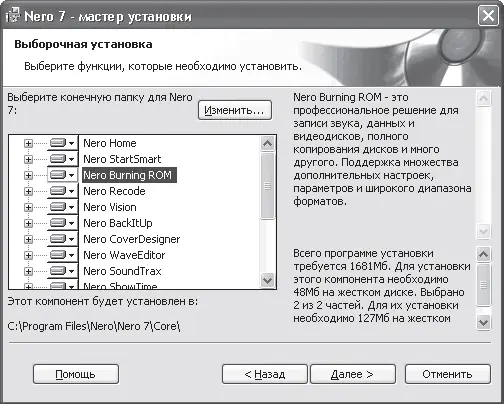Open install-state dropdown for Nero Vision
This screenshot has height=404, width=504.
point(62,207)
